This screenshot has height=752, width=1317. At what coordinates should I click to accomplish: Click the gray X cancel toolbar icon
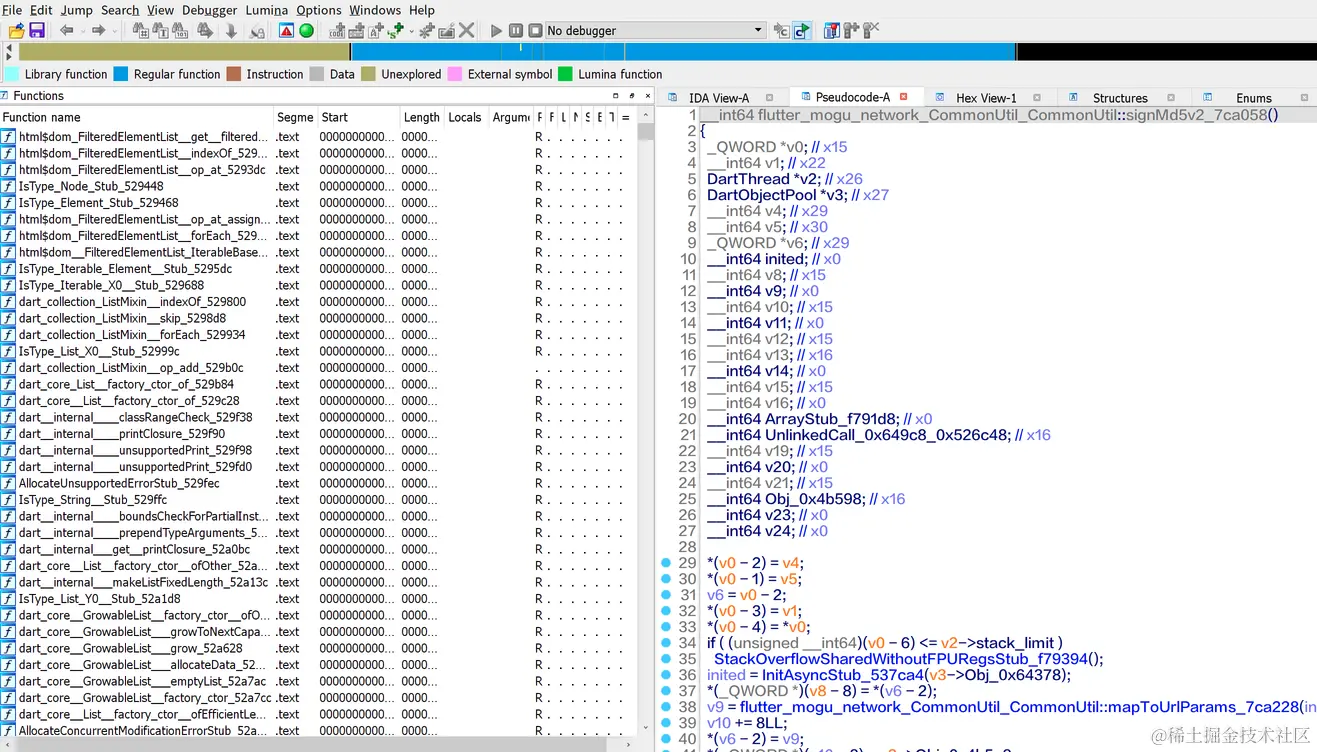point(466,30)
